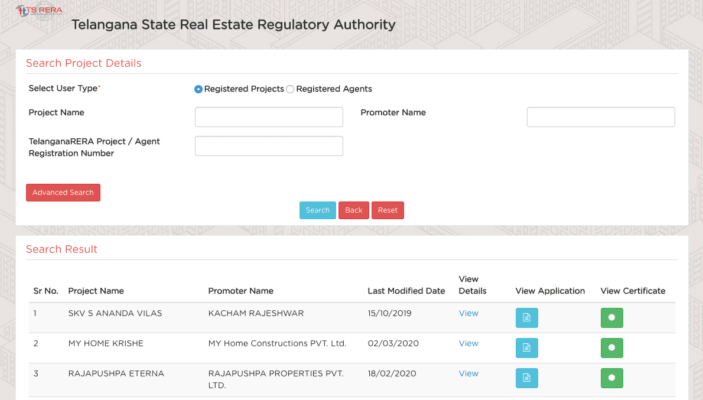Click the SKV S ANANDA VILAS project name
This screenshot has width=703, height=400.
[115, 313]
